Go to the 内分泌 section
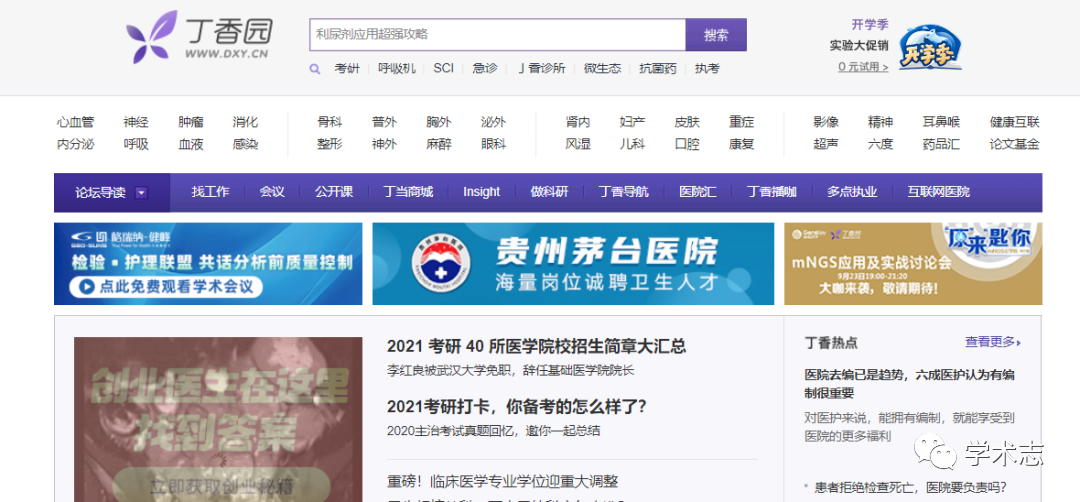This screenshot has width=1080, height=502. click(75, 145)
